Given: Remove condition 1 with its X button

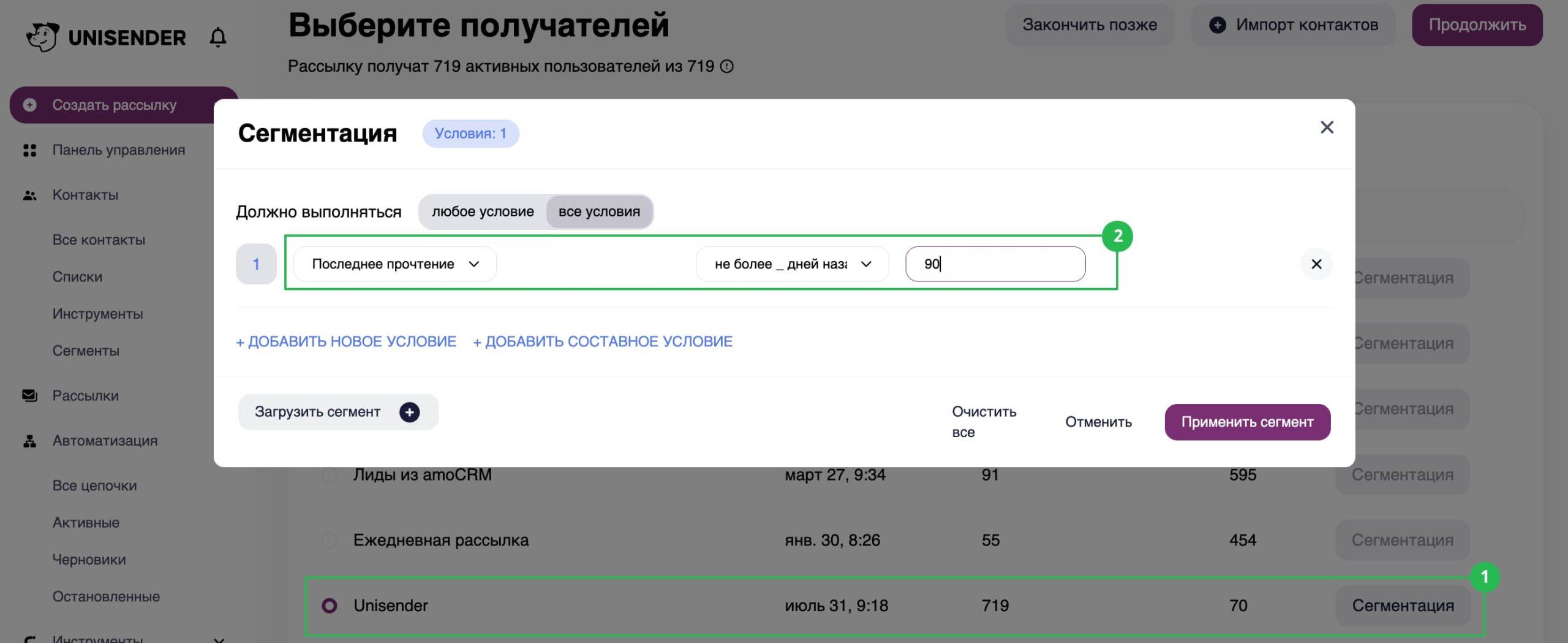Looking at the screenshot, I should tap(1316, 264).
